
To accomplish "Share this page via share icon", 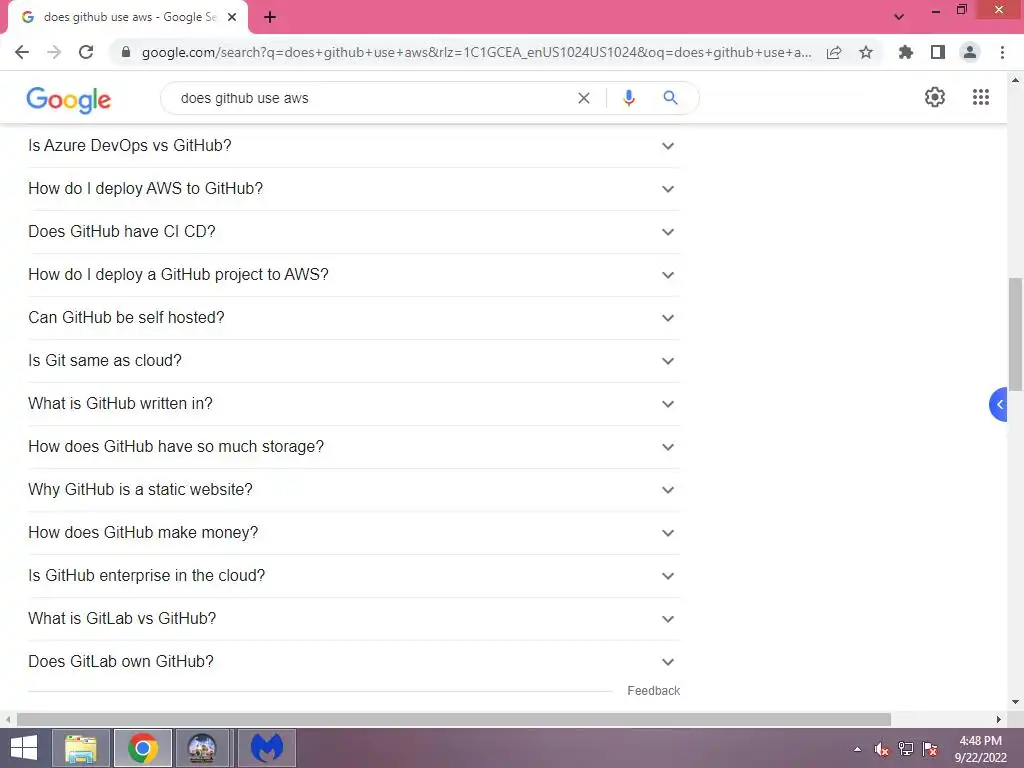I will (834, 52).
